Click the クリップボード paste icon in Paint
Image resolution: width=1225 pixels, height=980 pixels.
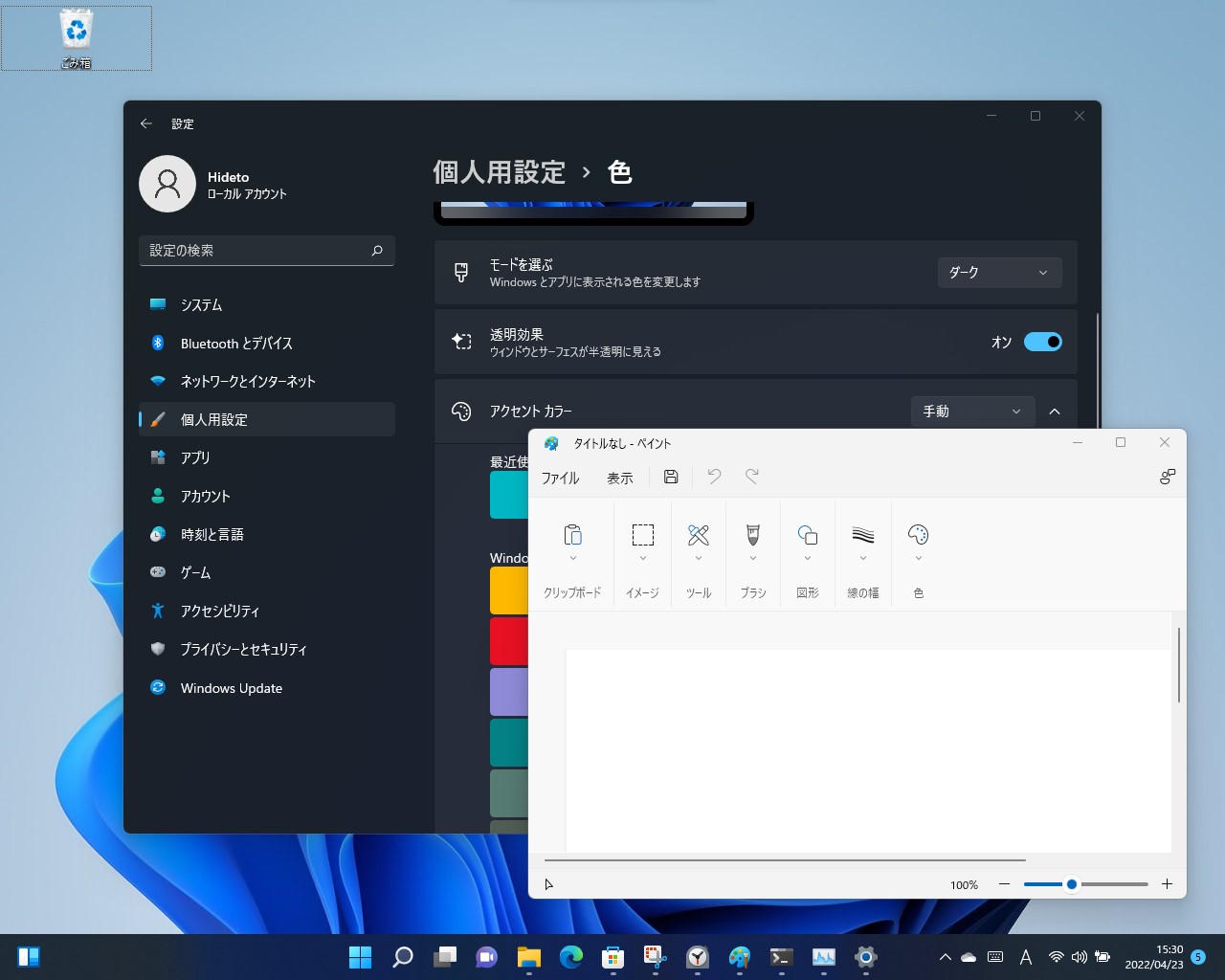click(x=571, y=535)
